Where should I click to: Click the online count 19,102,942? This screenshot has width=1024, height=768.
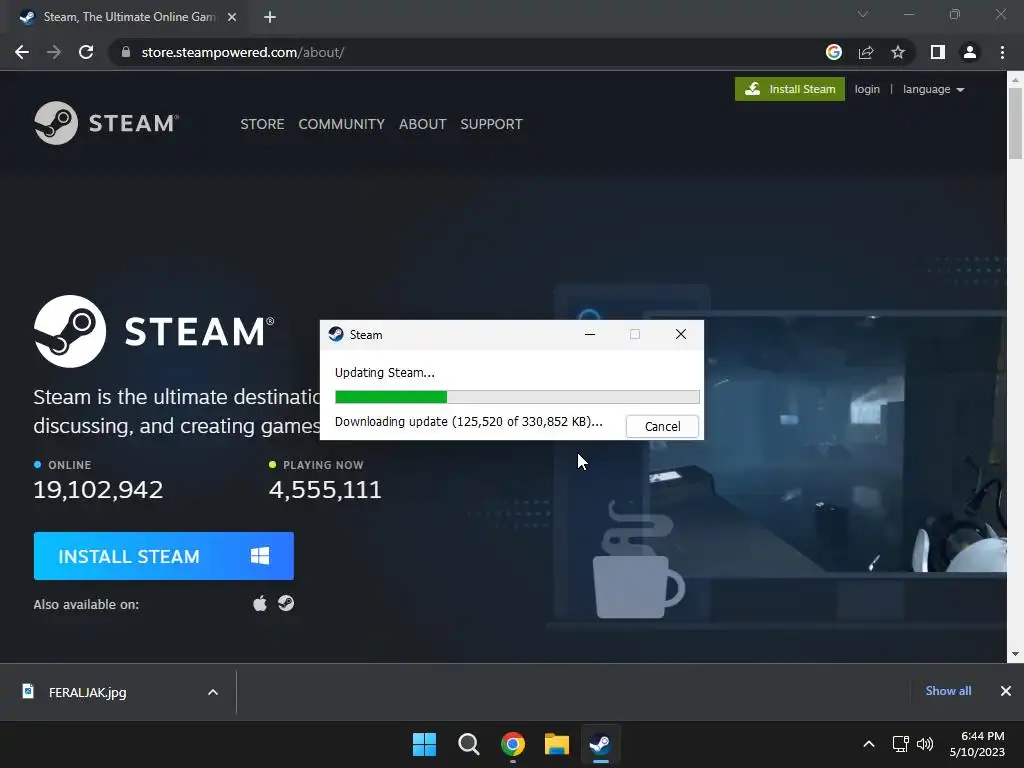[x=98, y=490]
